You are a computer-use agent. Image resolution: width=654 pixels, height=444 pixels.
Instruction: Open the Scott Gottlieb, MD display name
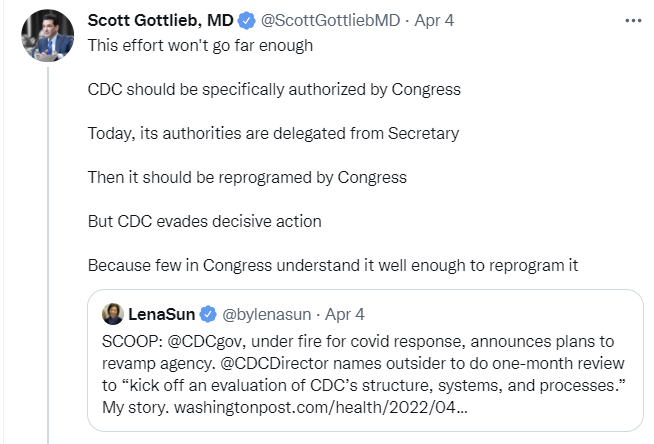tap(162, 21)
